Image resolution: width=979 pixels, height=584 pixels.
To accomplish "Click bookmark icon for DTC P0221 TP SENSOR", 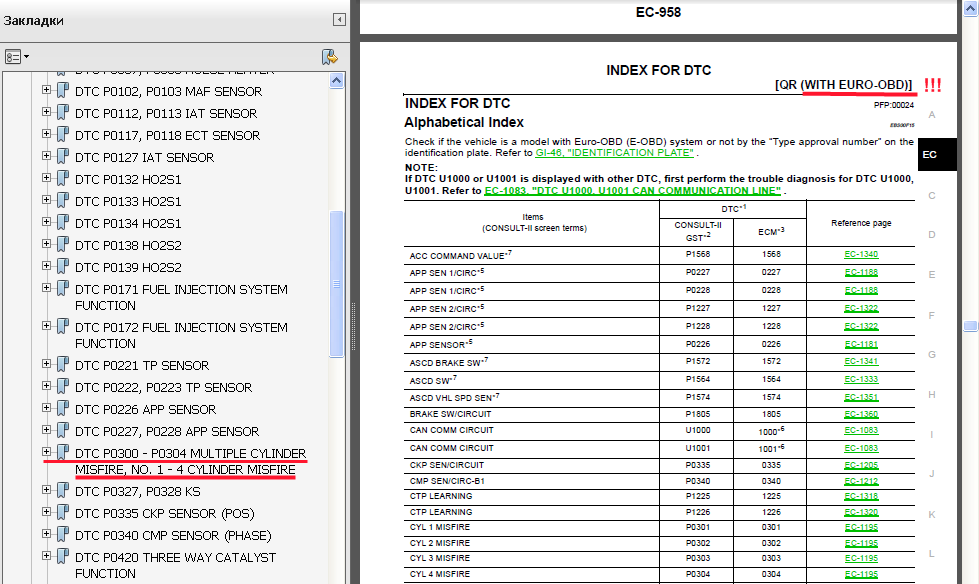I will coord(62,364).
